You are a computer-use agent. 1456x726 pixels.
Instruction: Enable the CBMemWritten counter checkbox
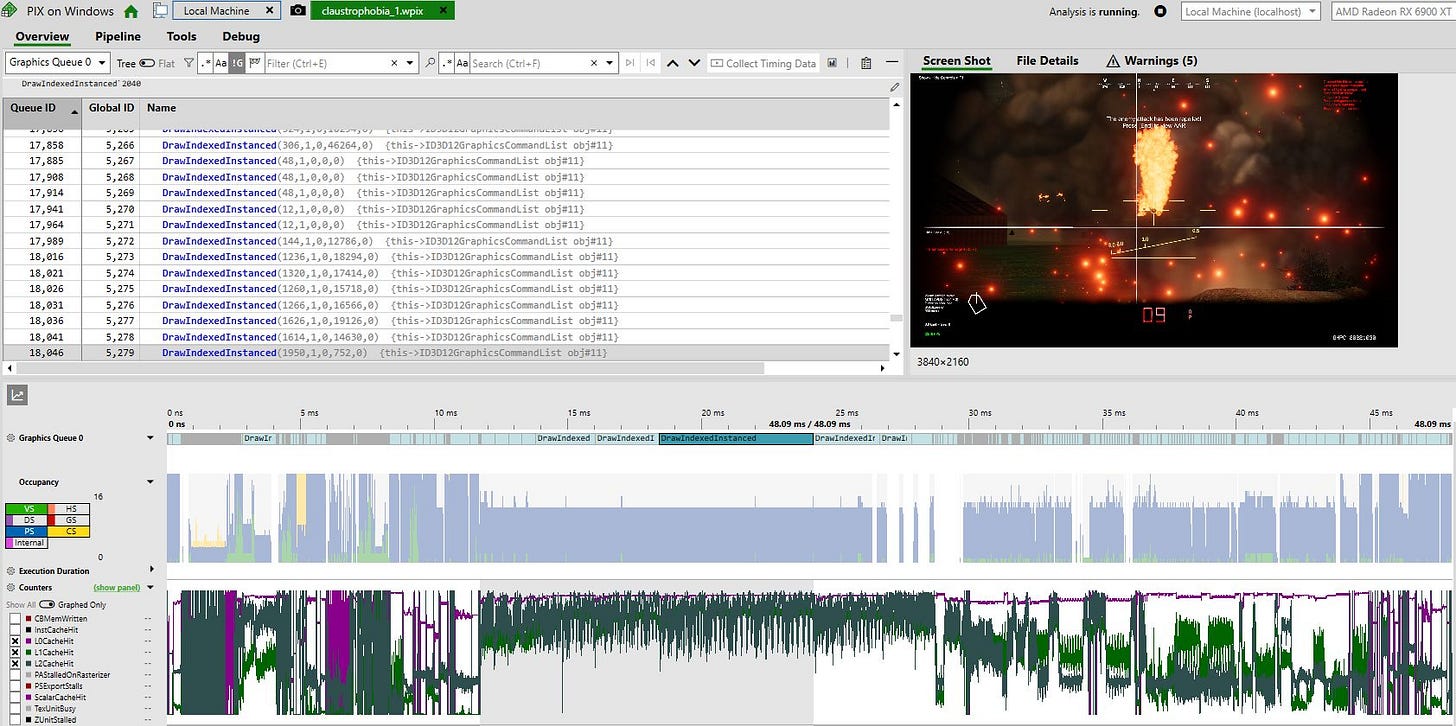click(x=14, y=618)
